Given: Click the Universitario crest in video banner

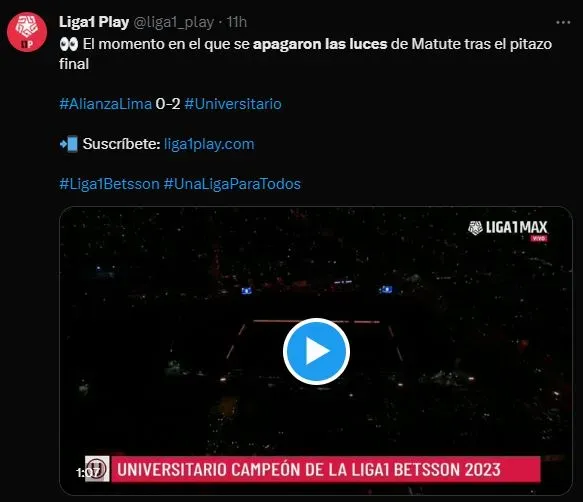Looking at the screenshot, I should 97,469.
